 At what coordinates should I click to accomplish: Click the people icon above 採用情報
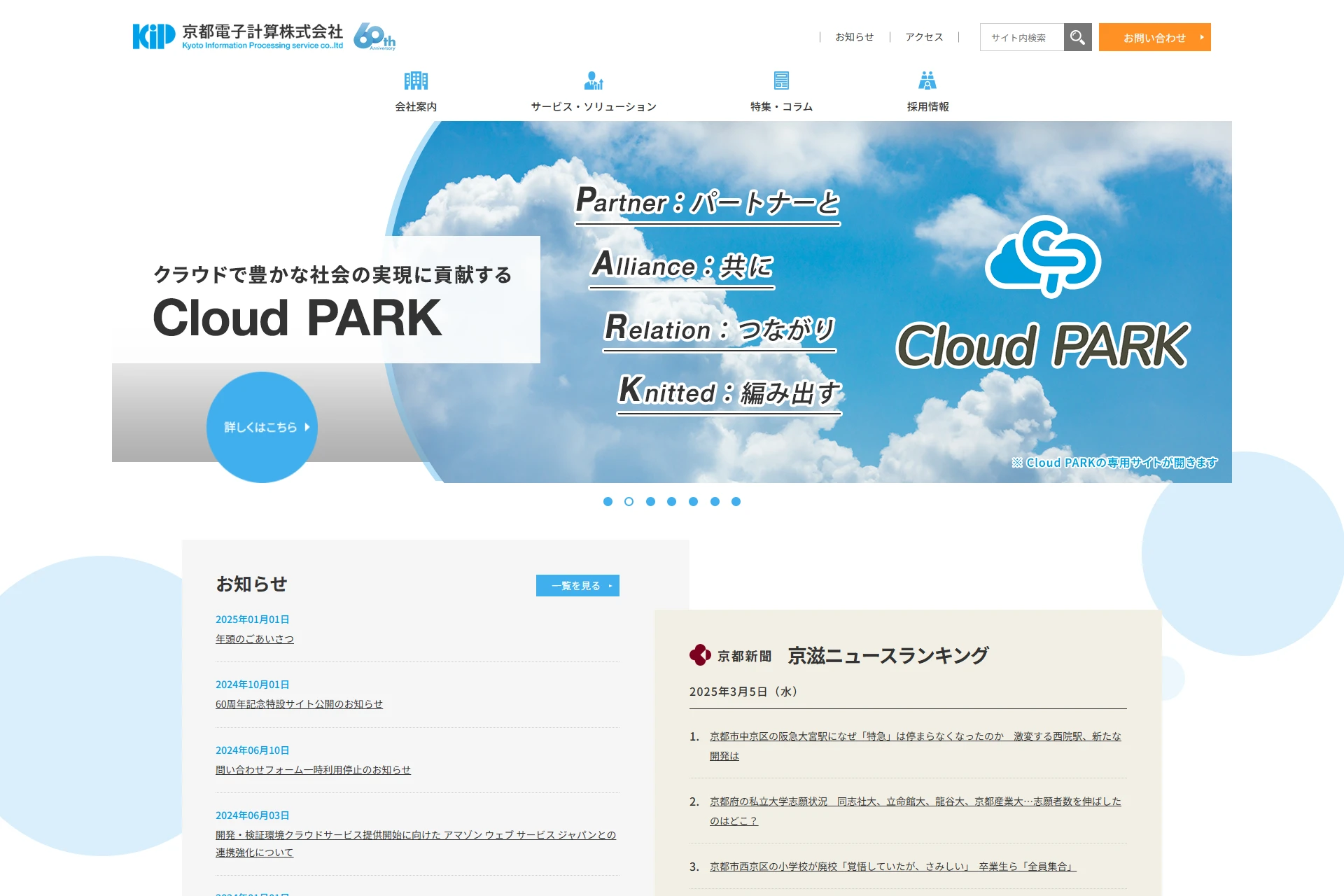[x=927, y=80]
